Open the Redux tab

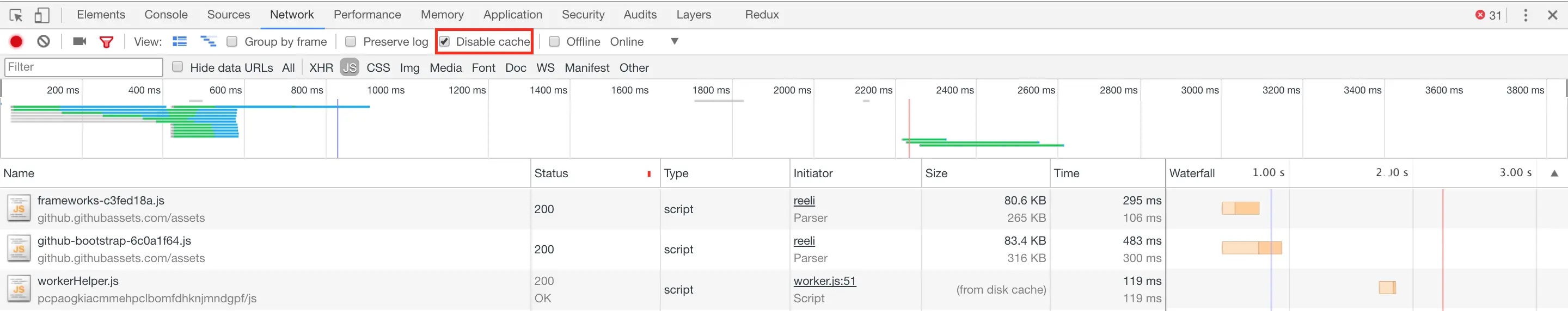pos(762,15)
